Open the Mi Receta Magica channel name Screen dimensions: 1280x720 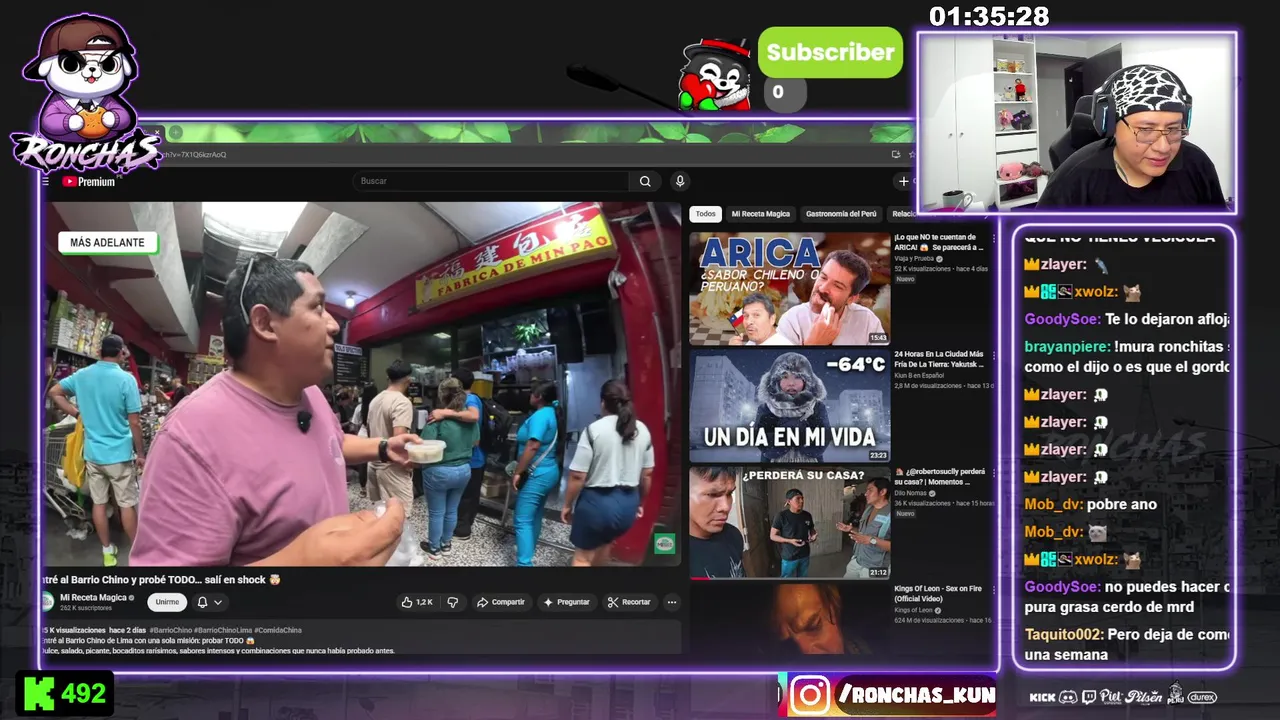pos(95,597)
